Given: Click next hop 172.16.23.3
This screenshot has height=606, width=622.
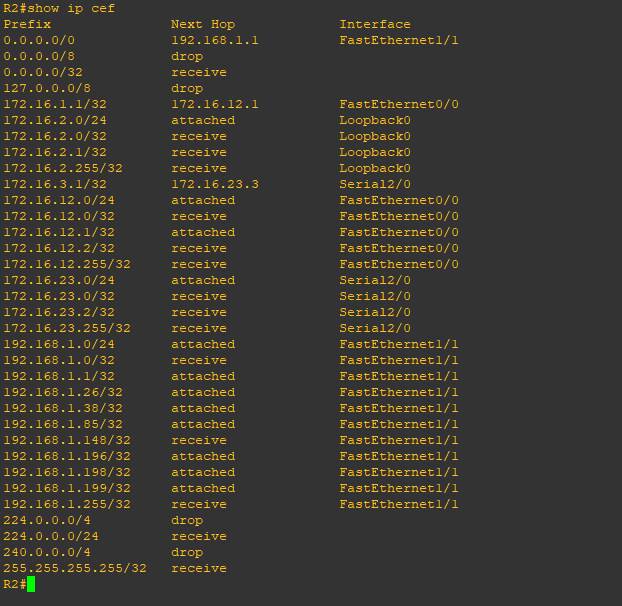Looking at the screenshot, I should (215, 184).
